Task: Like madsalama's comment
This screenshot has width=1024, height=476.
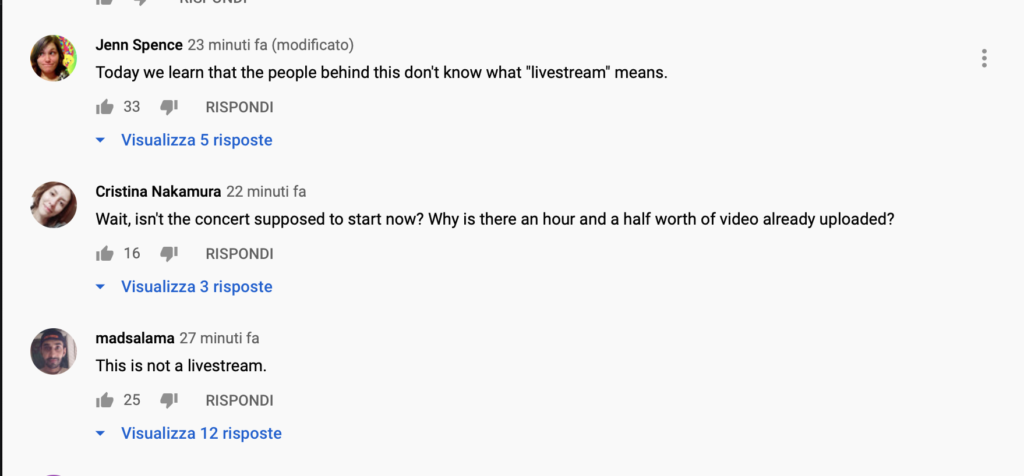Action: click(104, 400)
